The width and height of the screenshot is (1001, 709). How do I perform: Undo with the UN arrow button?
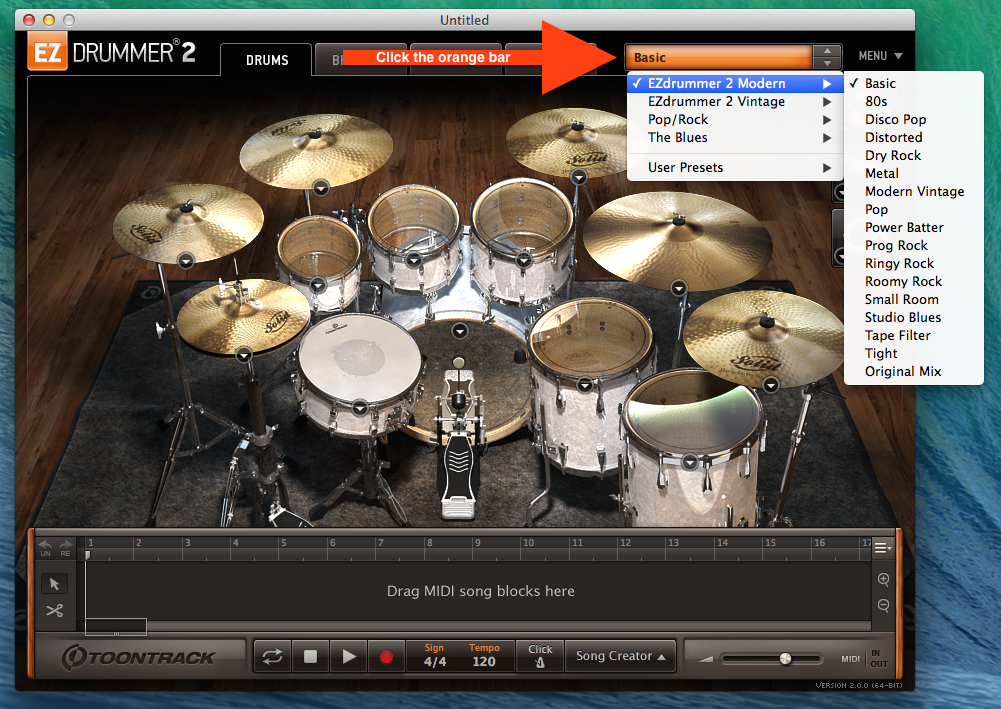pos(45,548)
